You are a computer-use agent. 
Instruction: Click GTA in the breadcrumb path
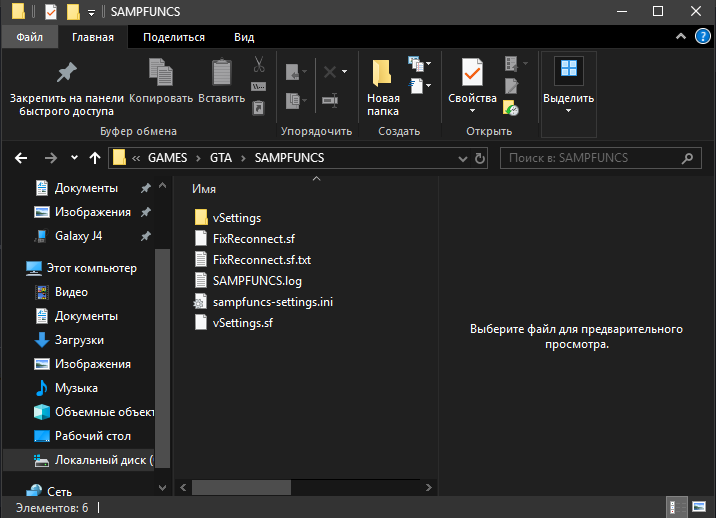coord(220,158)
